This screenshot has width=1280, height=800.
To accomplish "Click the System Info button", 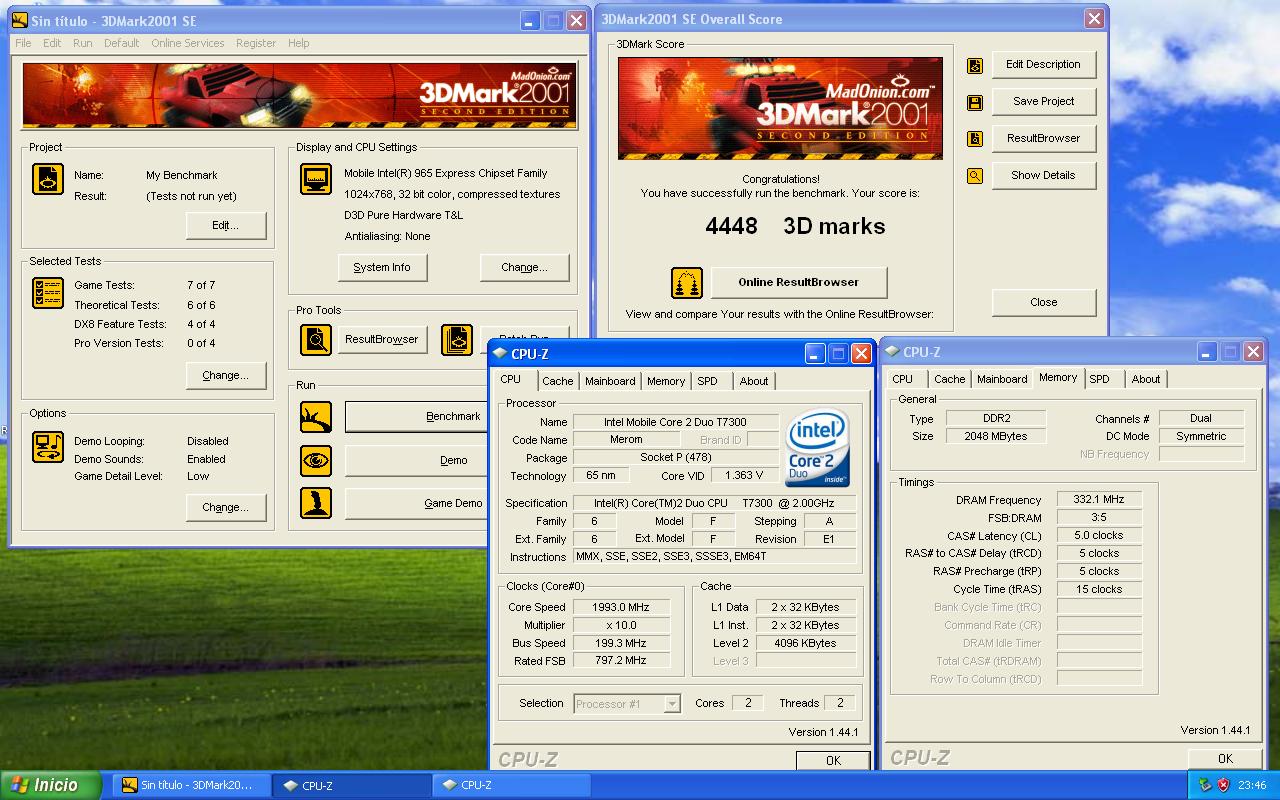I will pos(382,267).
